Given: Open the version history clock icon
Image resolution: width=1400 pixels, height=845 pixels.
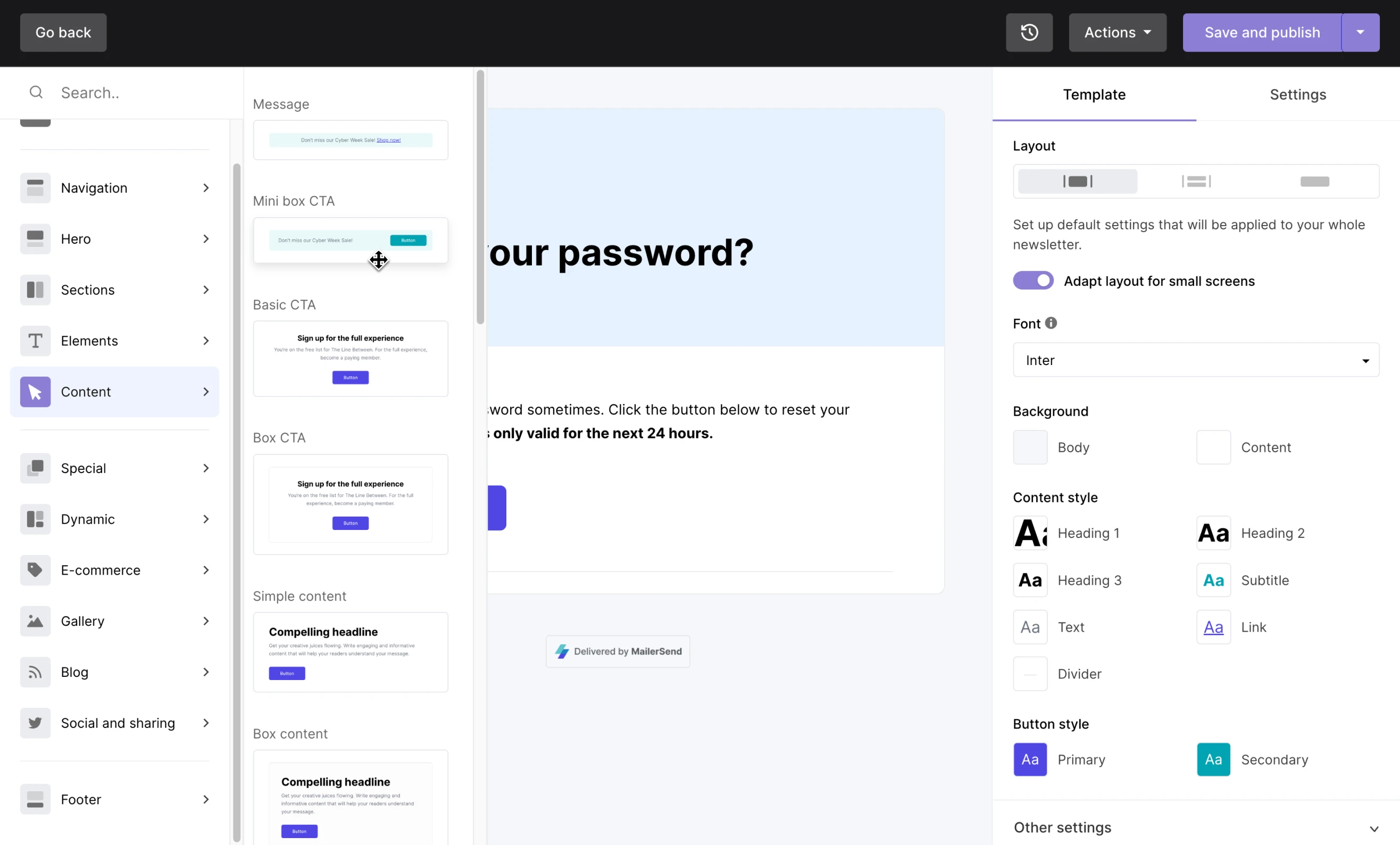Looking at the screenshot, I should 1029,32.
